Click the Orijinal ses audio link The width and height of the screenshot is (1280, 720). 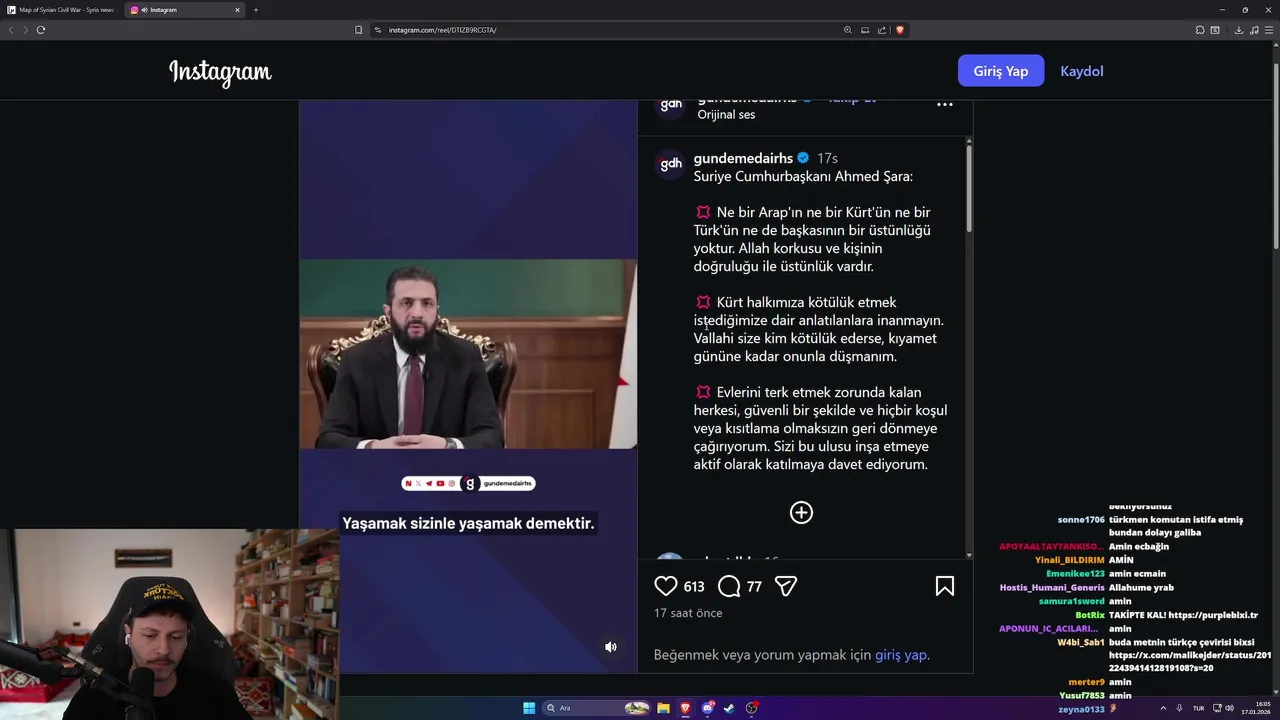[x=726, y=115]
